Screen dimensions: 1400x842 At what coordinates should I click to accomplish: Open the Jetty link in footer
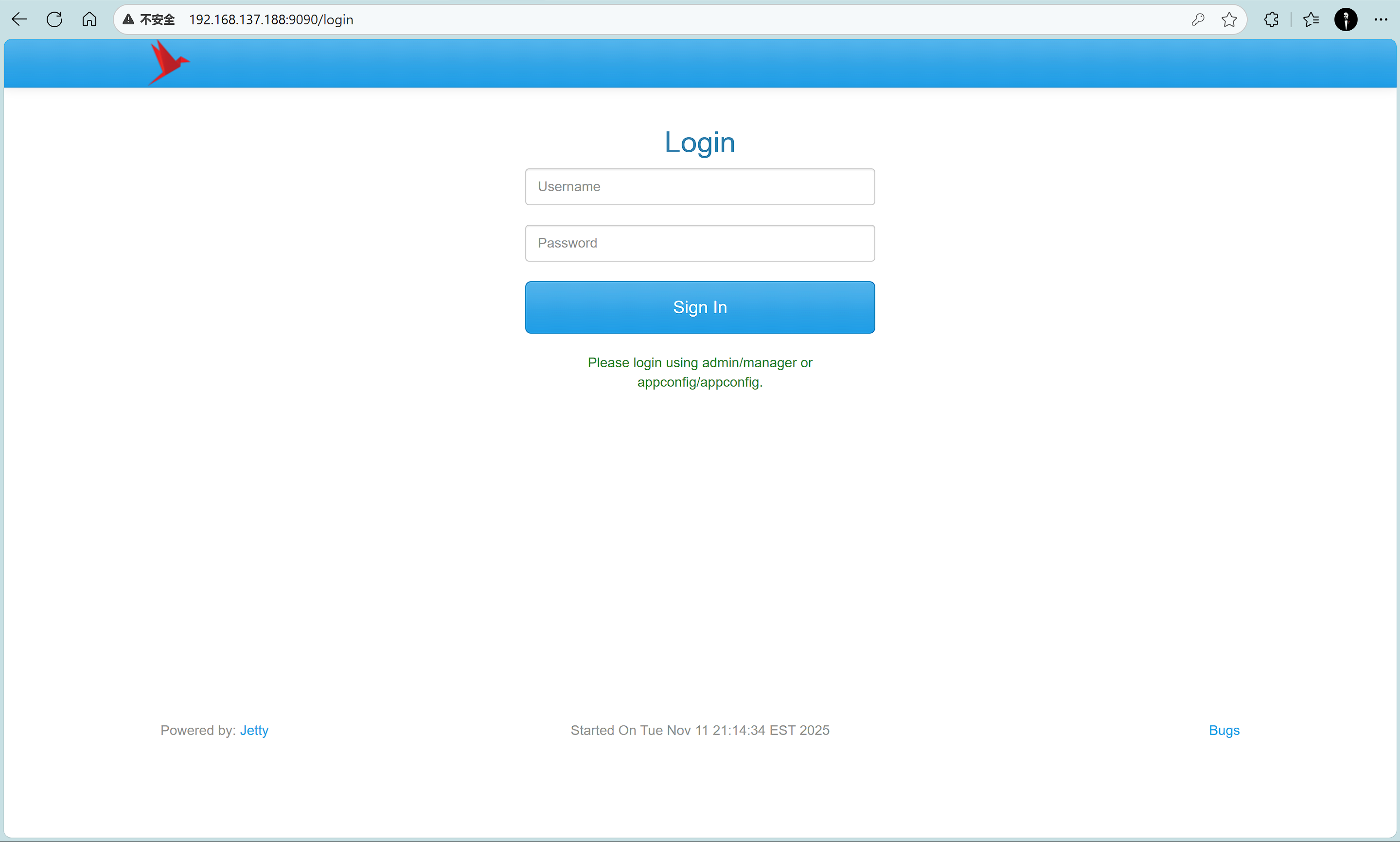[254, 730]
